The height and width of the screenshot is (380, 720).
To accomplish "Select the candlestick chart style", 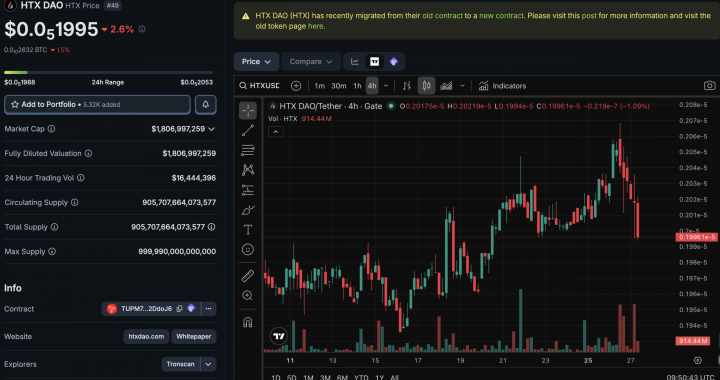I will tap(426, 86).
